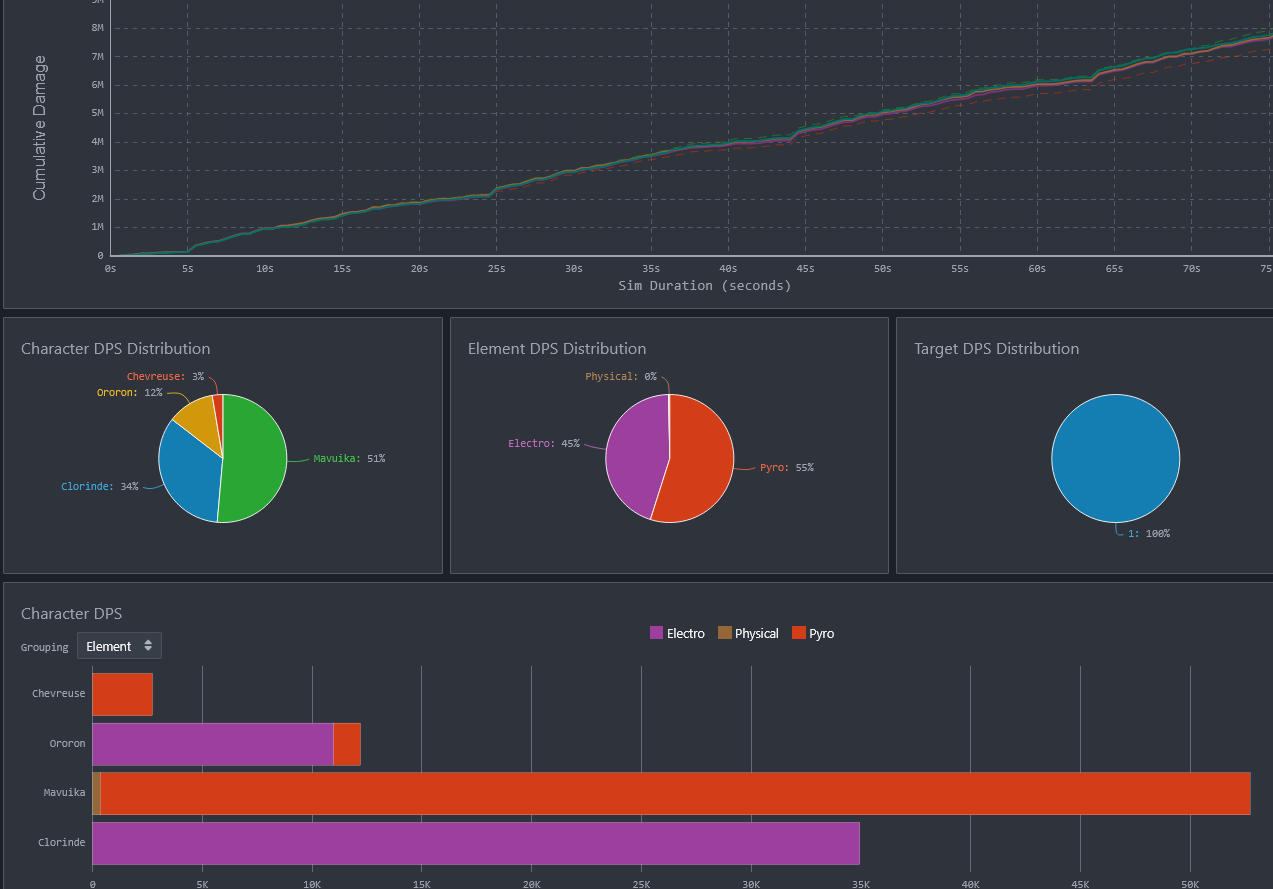Toggle the Electro legend entry

coord(677,633)
